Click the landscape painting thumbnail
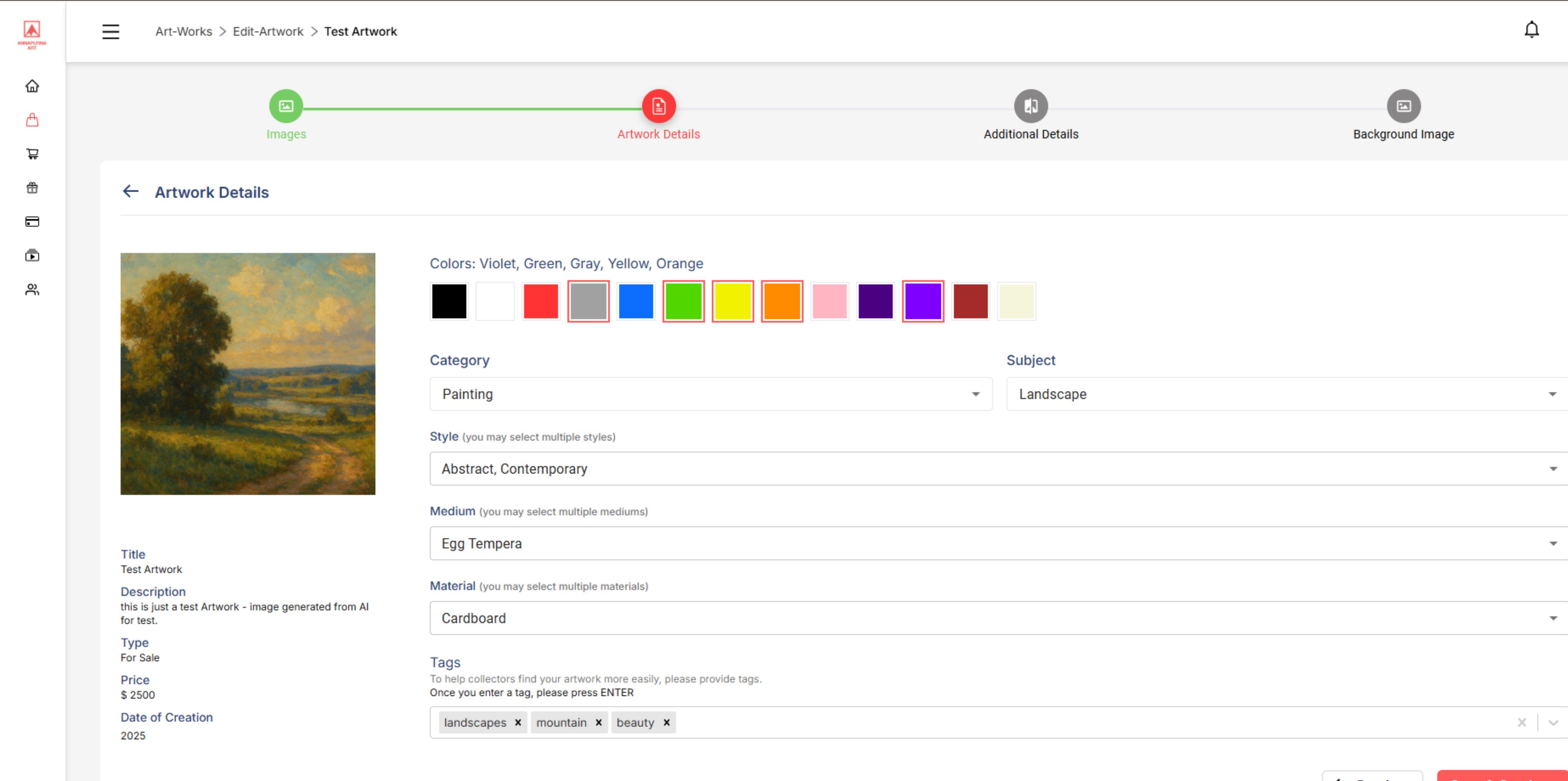The image size is (1568, 781). click(248, 373)
